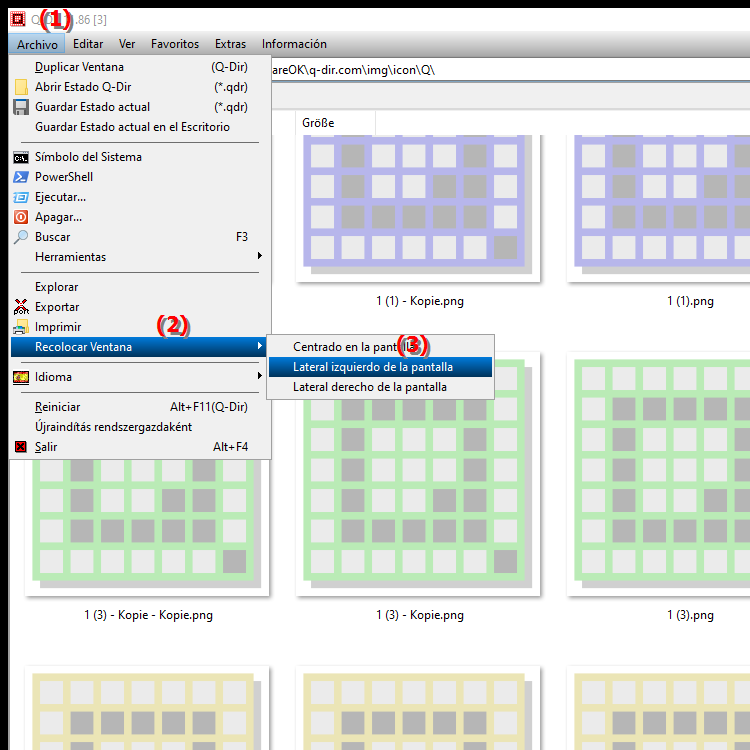750x750 pixels.
Task: Open the Ver menu
Action: coord(127,44)
